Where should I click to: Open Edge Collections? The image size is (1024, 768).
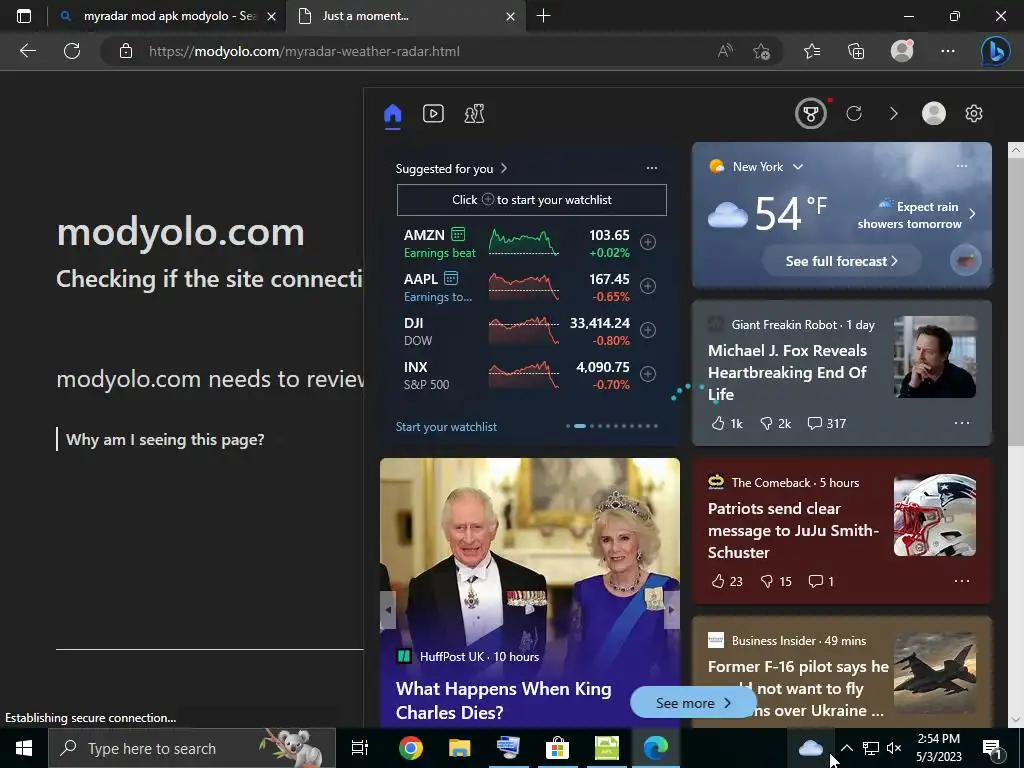click(x=856, y=51)
